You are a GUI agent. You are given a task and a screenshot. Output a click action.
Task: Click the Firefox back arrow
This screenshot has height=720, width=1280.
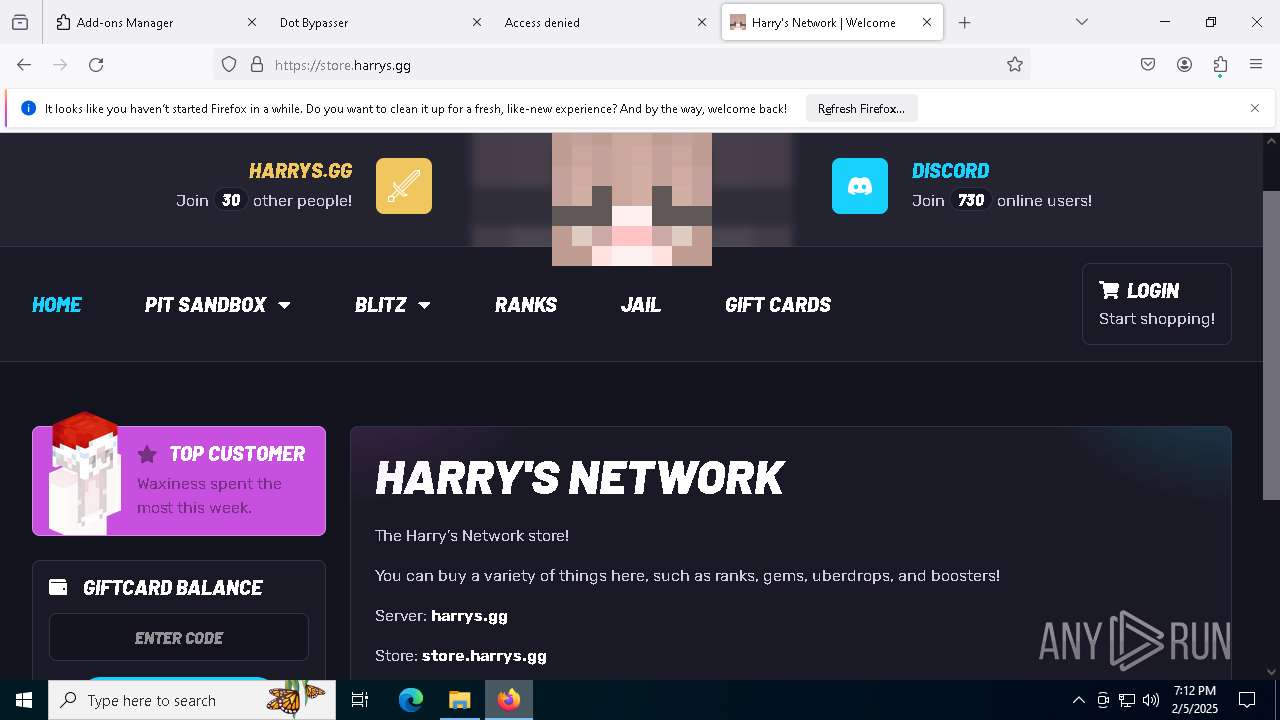[x=24, y=65]
